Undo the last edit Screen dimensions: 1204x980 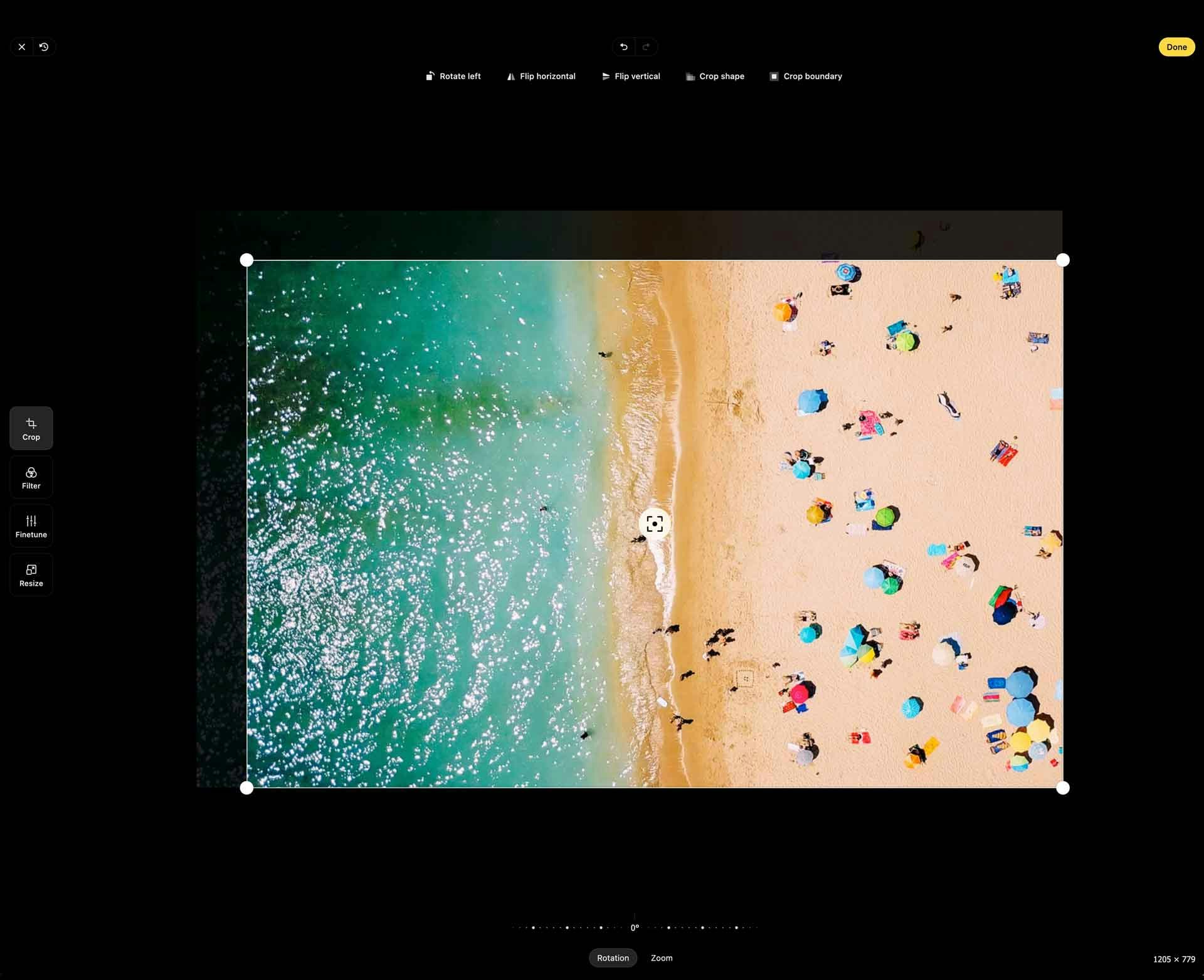[x=623, y=47]
